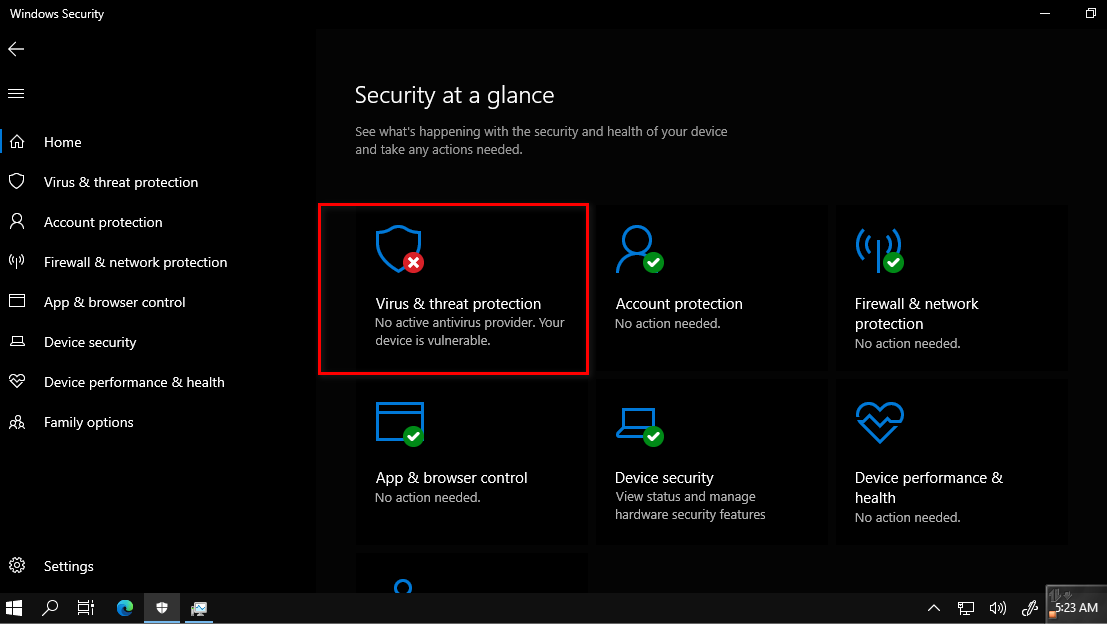
Task: Click the volume speaker icon in tray
Action: coord(998,608)
